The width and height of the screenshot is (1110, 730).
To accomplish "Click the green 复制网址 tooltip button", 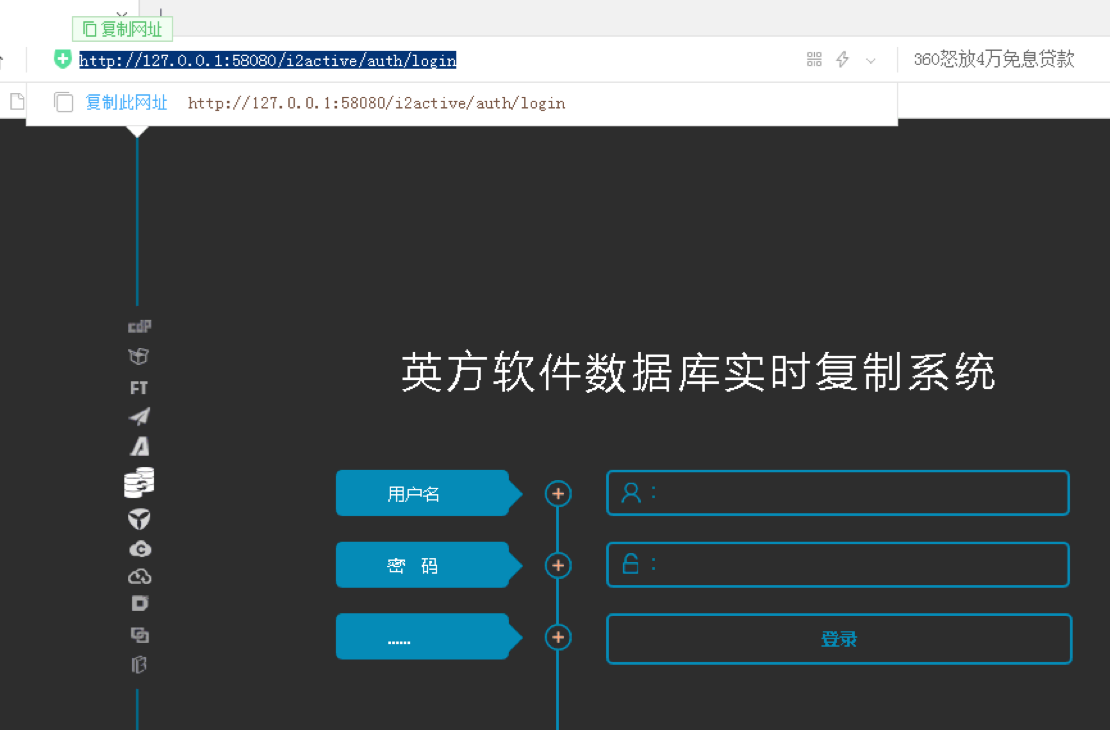I will (x=123, y=29).
